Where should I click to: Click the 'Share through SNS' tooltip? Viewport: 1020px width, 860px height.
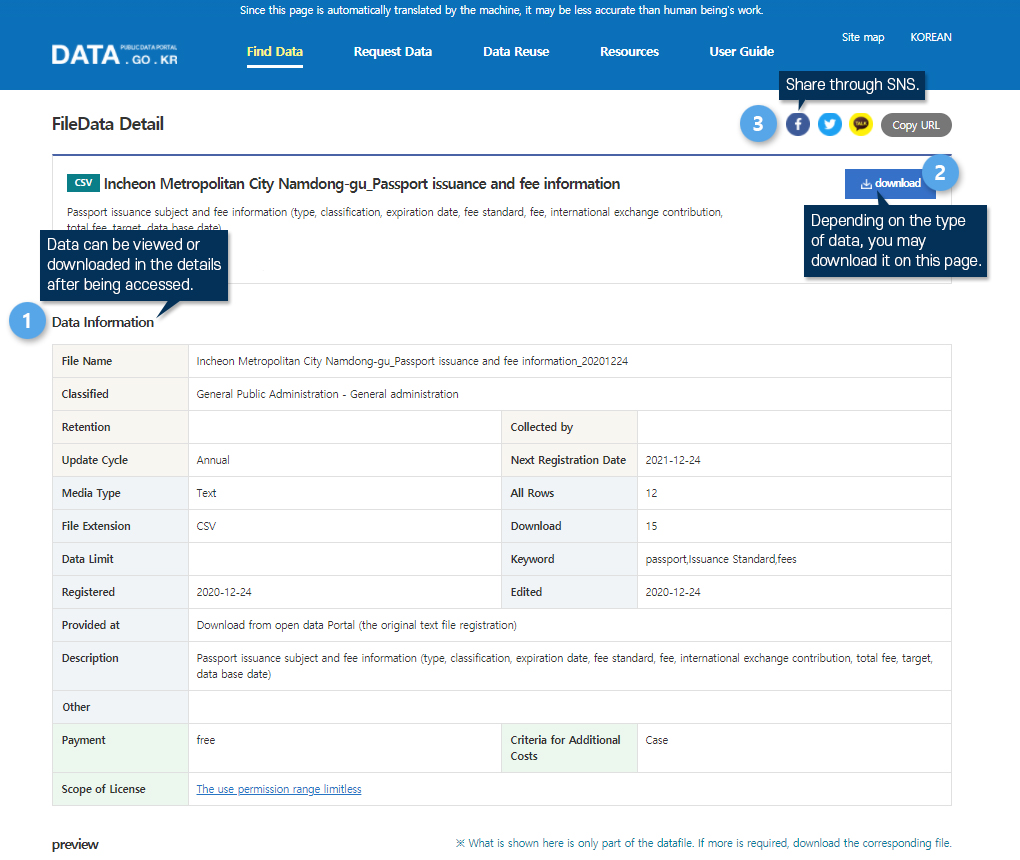click(853, 85)
